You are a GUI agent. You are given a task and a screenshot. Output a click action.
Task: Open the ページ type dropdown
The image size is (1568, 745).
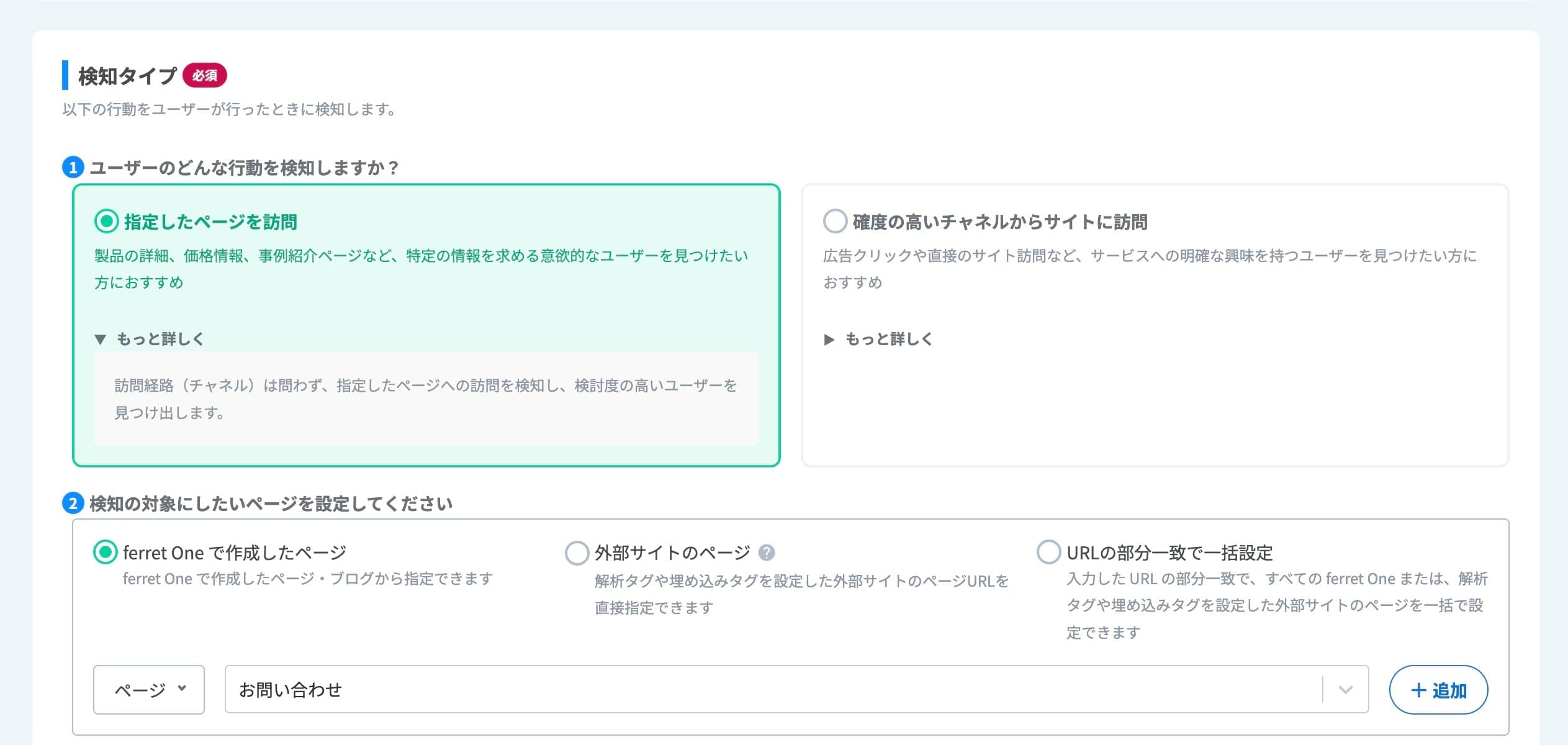coord(149,690)
